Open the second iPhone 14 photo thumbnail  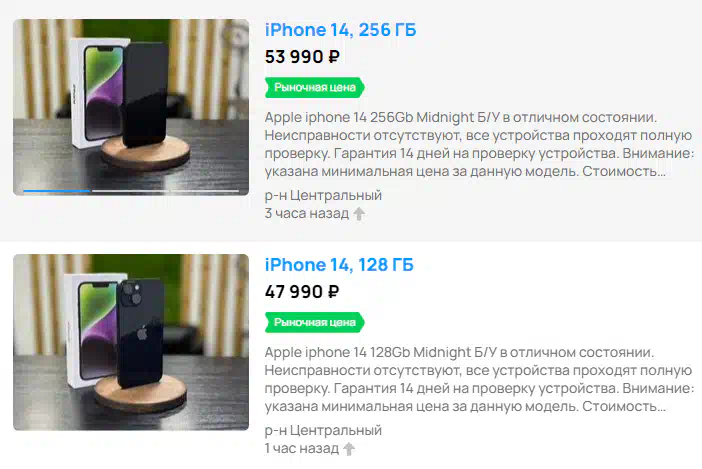[x=131, y=342]
